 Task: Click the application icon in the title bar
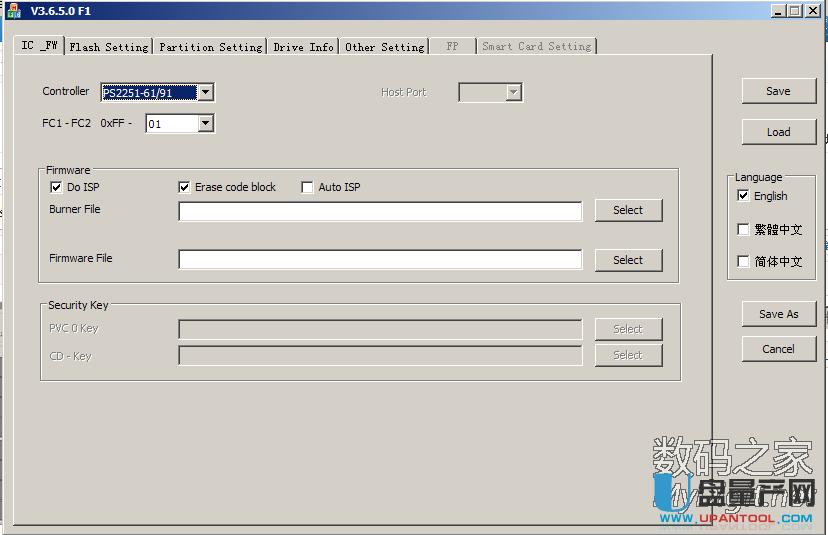point(13,10)
